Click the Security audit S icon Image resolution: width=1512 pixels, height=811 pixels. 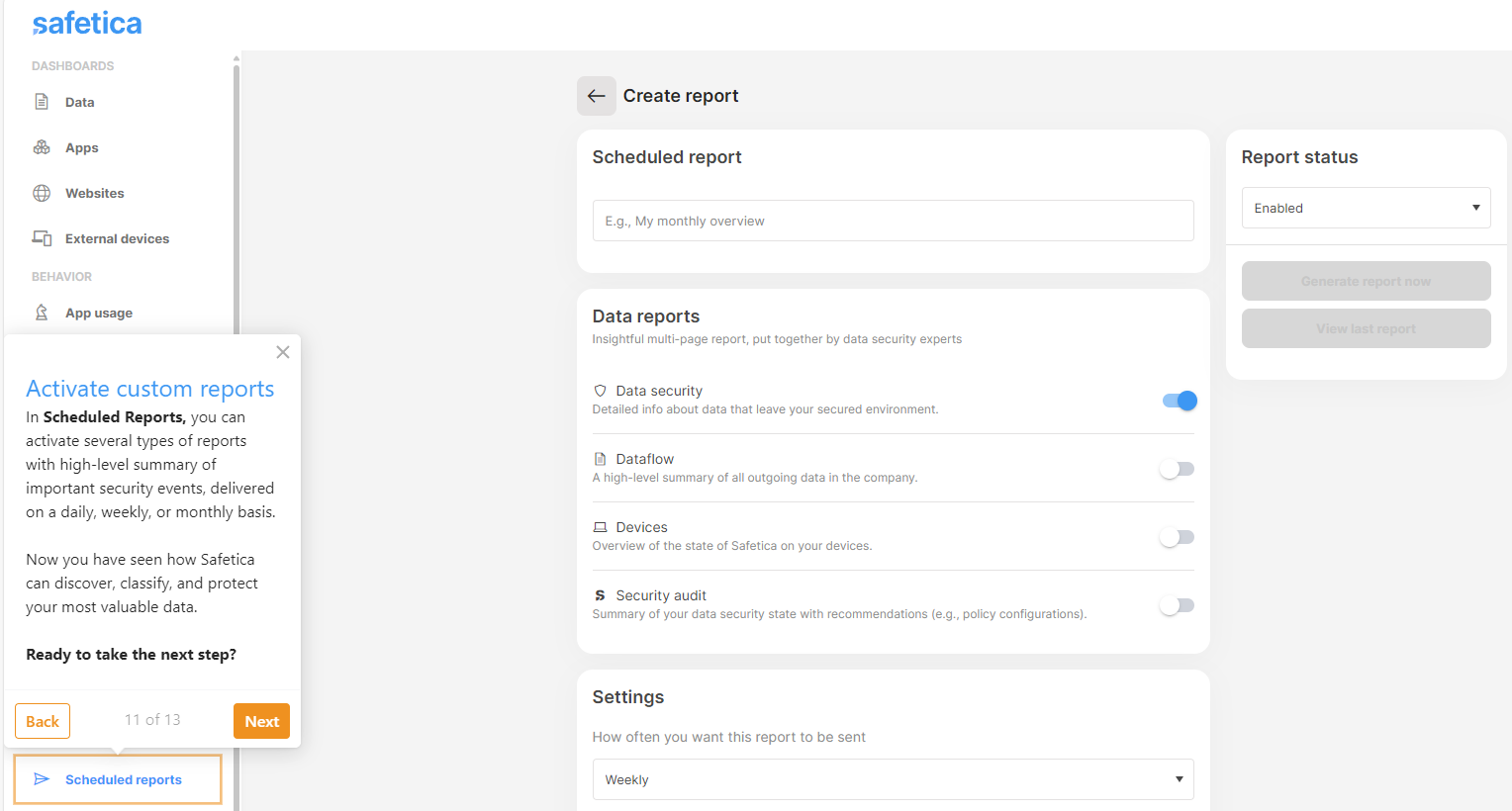click(x=600, y=595)
